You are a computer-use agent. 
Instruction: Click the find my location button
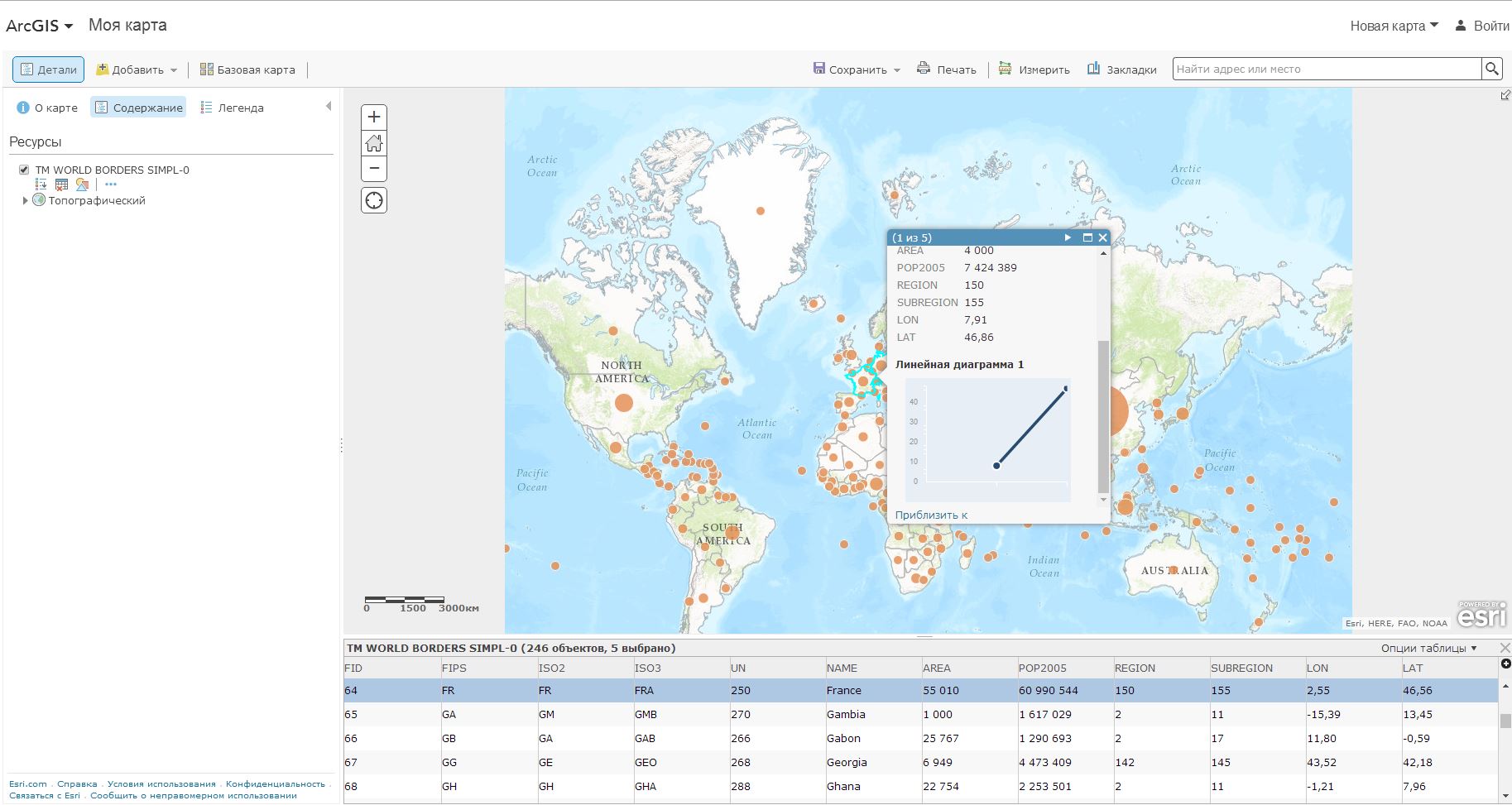pos(374,200)
